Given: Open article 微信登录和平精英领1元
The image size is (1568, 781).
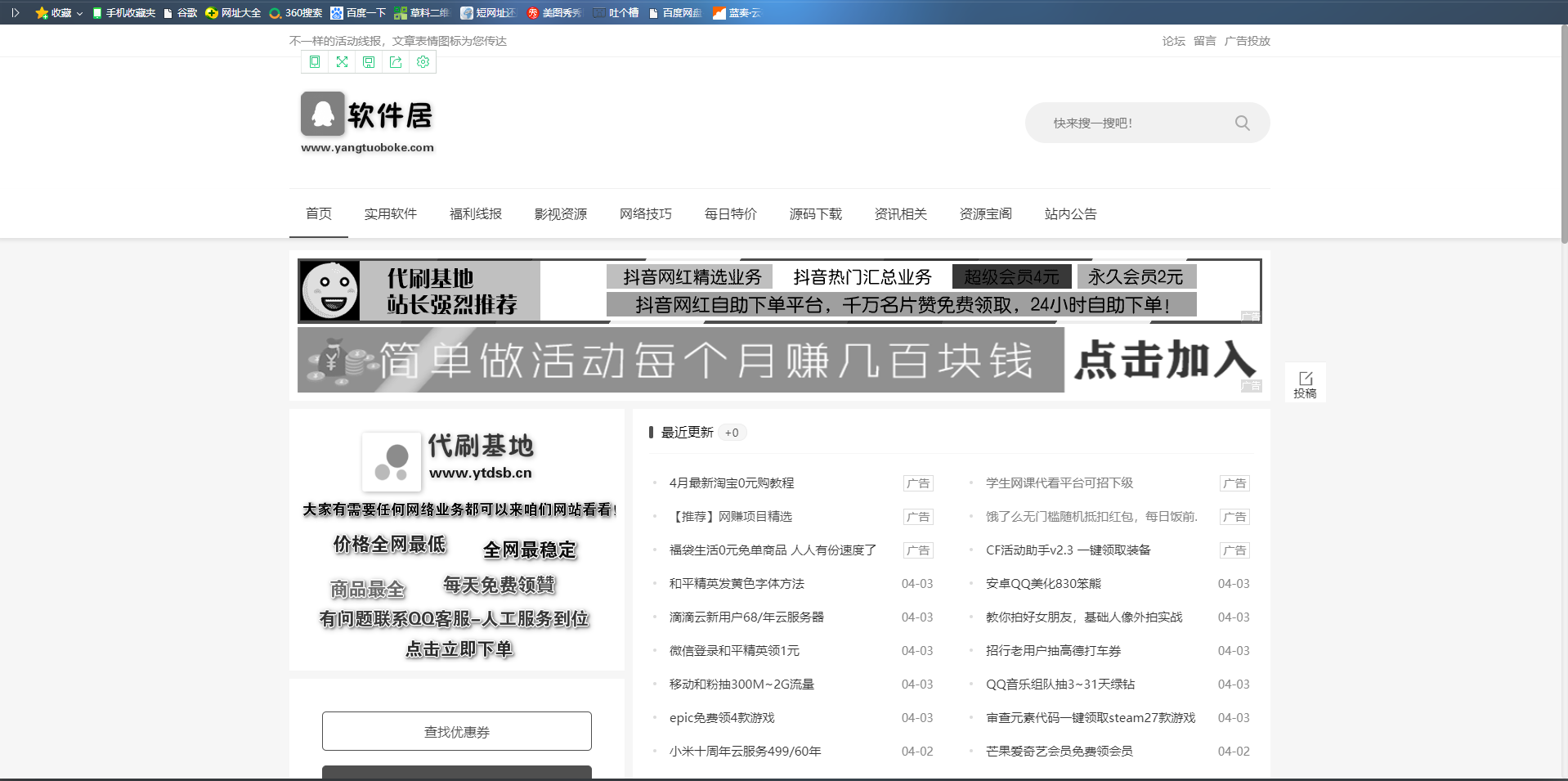Looking at the screenshot, I should 734,651.
